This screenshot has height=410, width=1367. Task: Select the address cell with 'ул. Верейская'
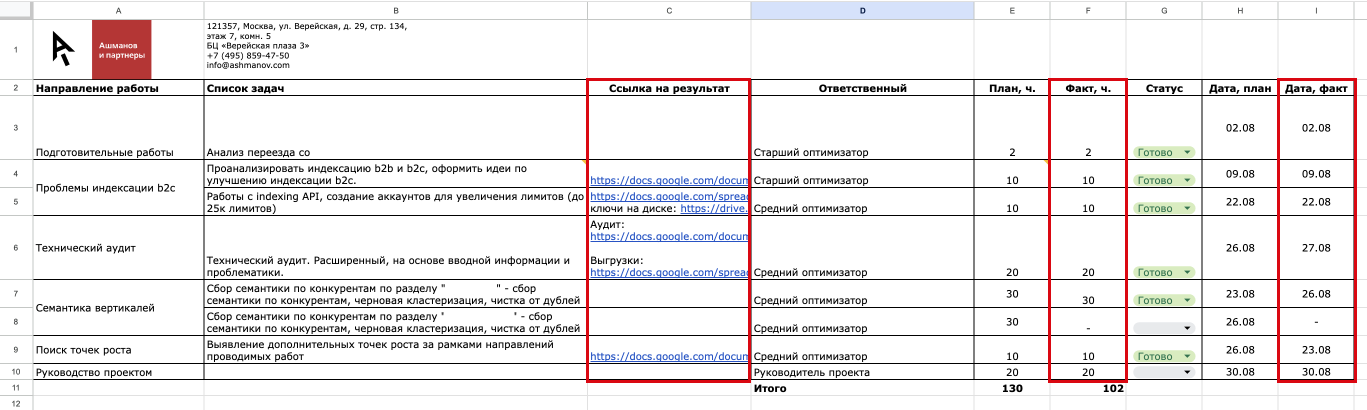pyautogui.click(x=395, y=48)
